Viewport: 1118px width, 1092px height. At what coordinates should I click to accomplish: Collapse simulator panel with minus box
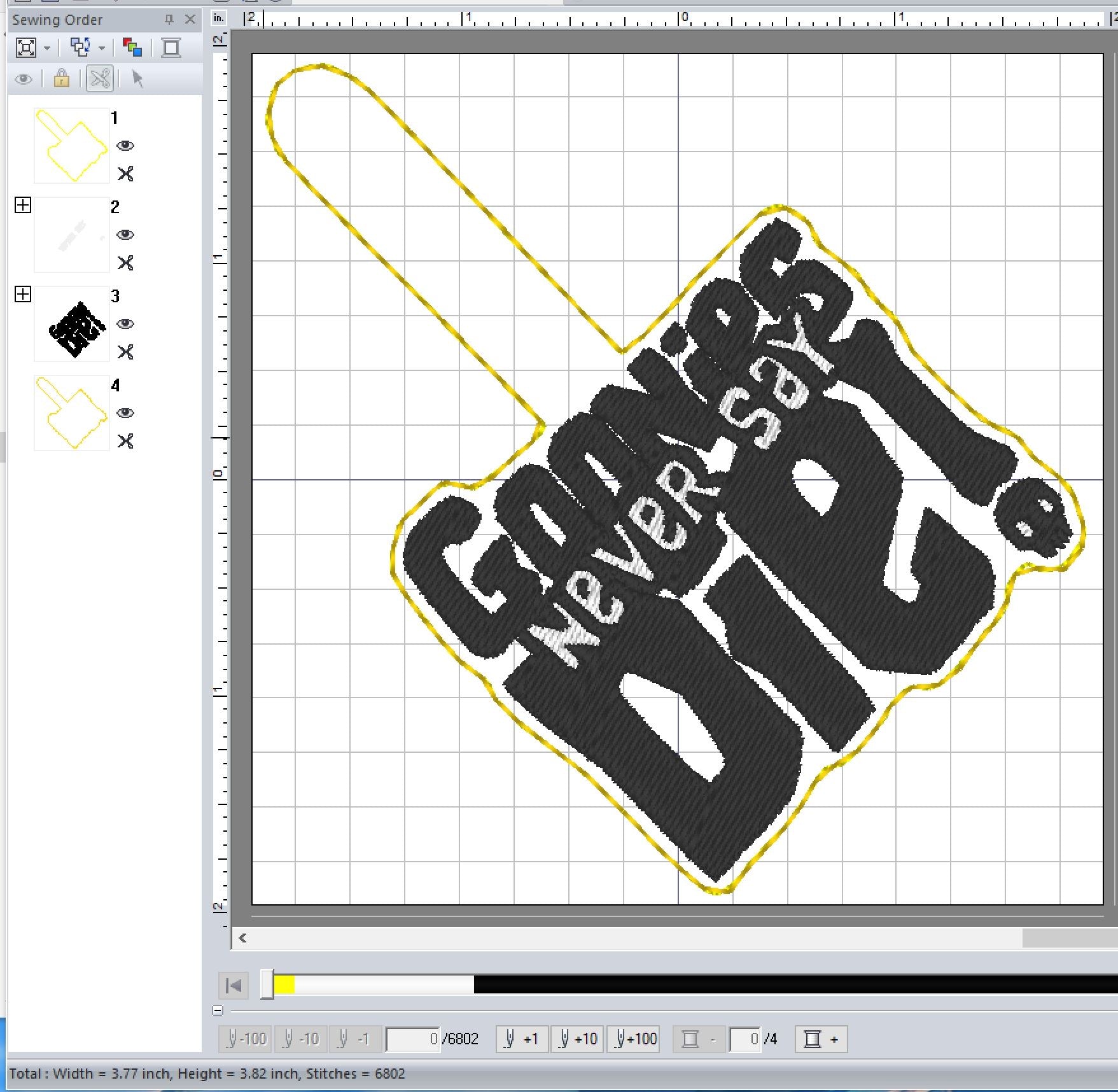pos(218,1011)
